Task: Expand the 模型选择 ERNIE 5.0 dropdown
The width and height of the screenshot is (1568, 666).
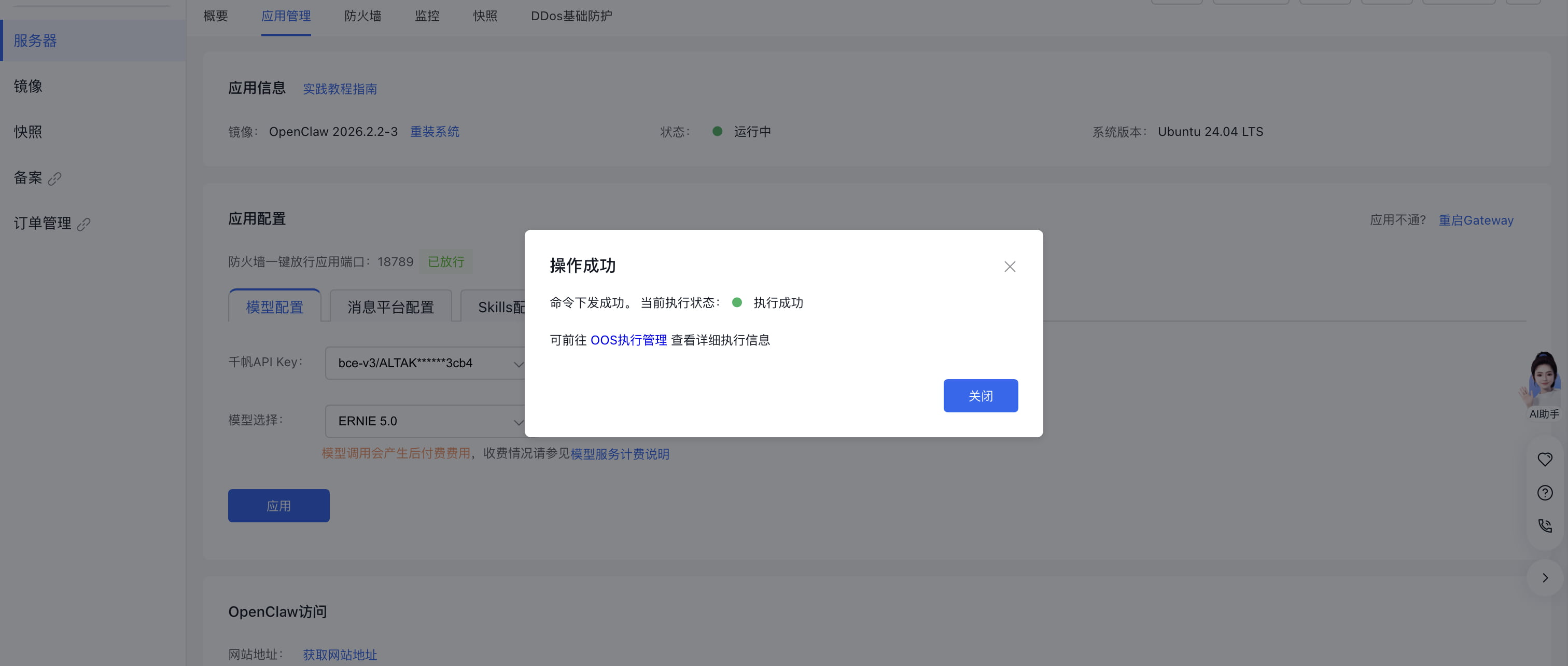Action: pos(426,421)
